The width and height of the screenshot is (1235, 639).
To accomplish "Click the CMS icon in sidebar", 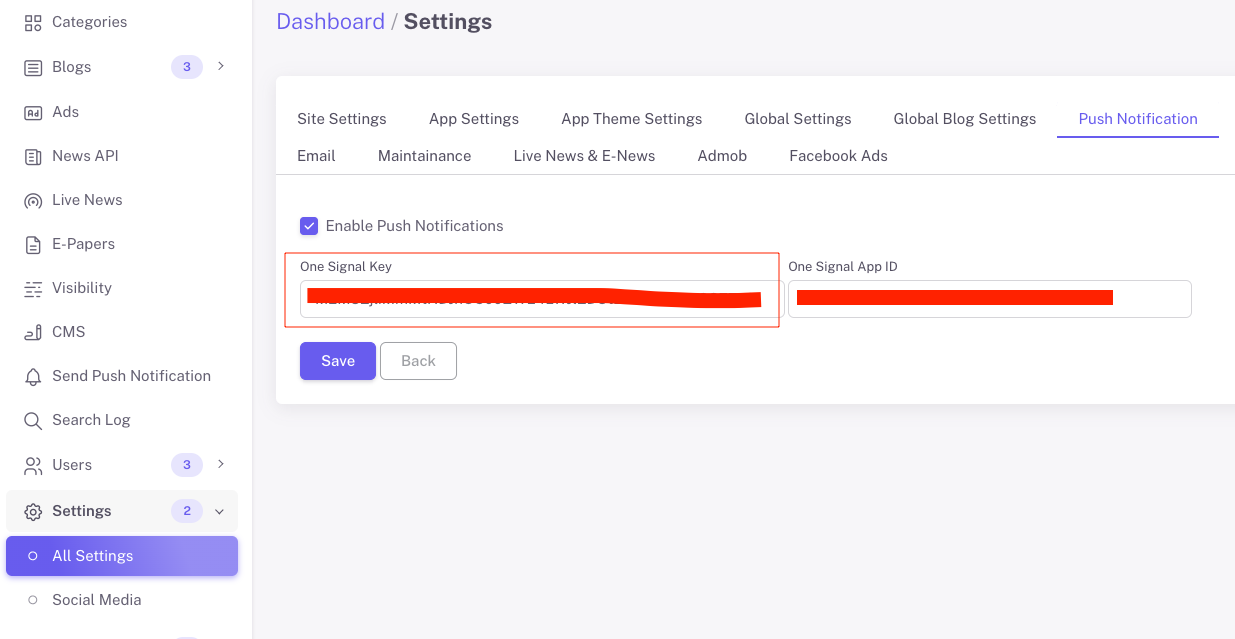I will pos(33,332).
